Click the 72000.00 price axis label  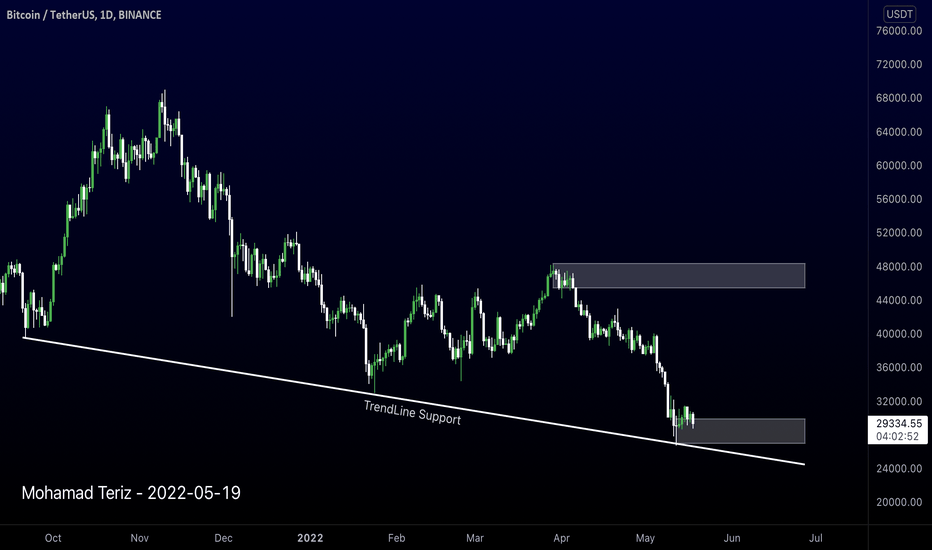(899, 64)
